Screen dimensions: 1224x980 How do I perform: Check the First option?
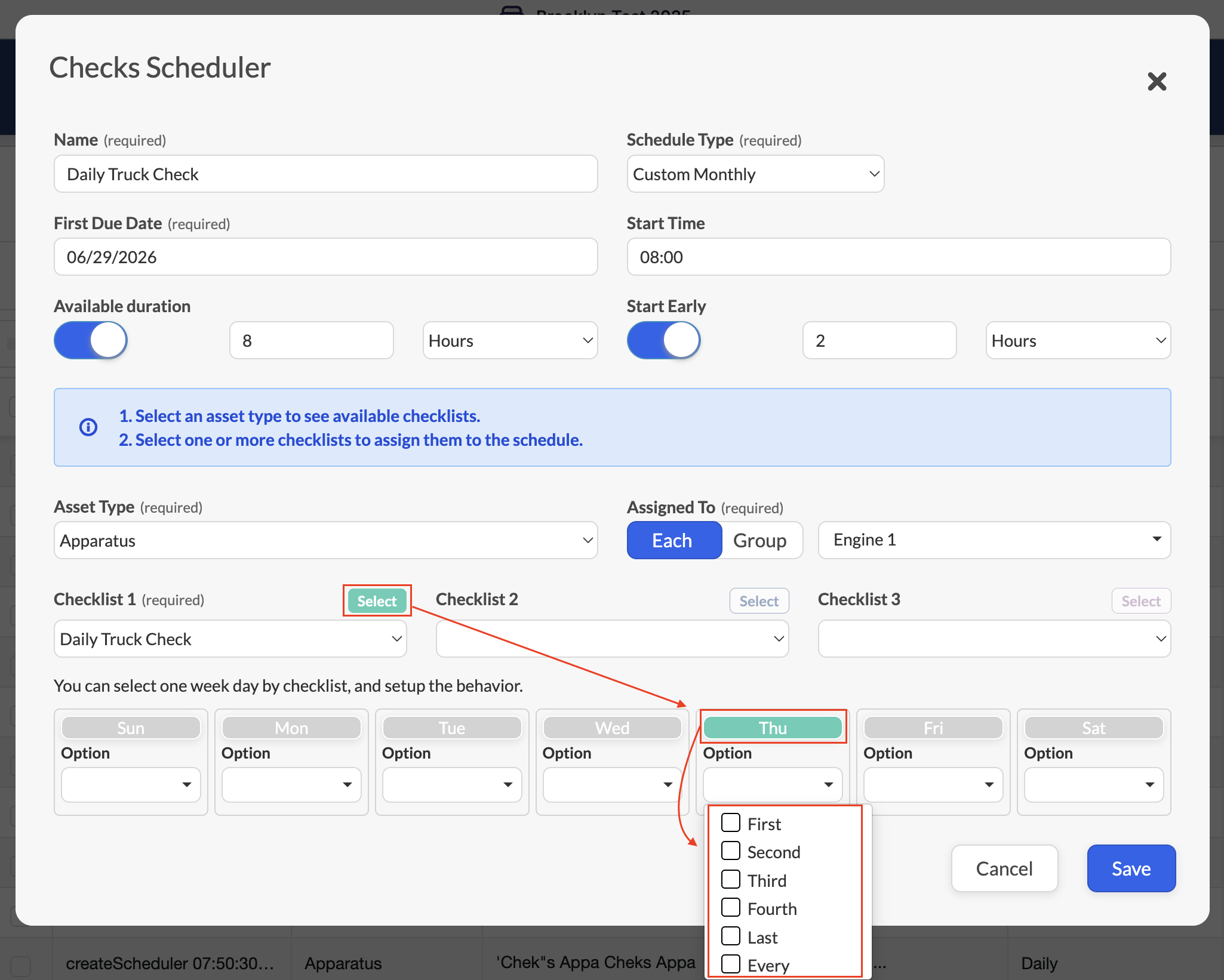tap(731, 823)
